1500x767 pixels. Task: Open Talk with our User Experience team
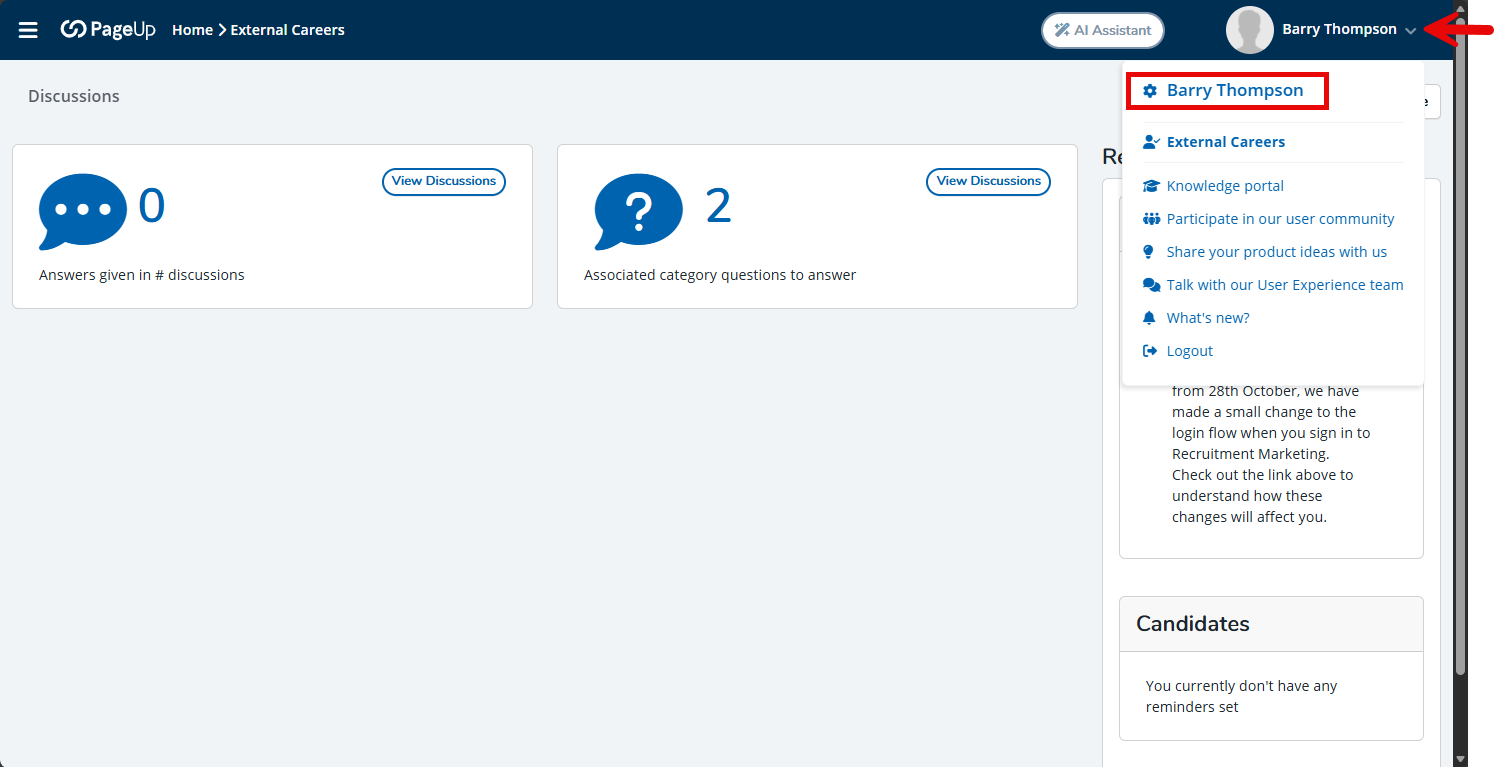1284,285
